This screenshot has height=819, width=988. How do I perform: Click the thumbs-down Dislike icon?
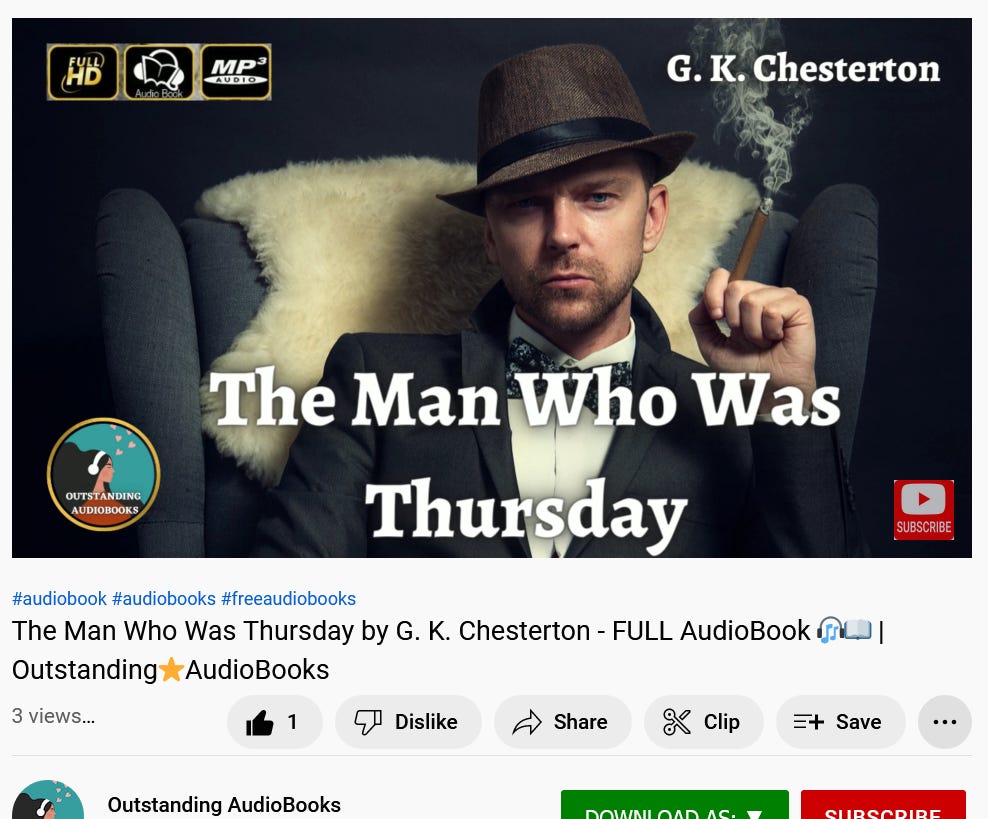(368, 723)
